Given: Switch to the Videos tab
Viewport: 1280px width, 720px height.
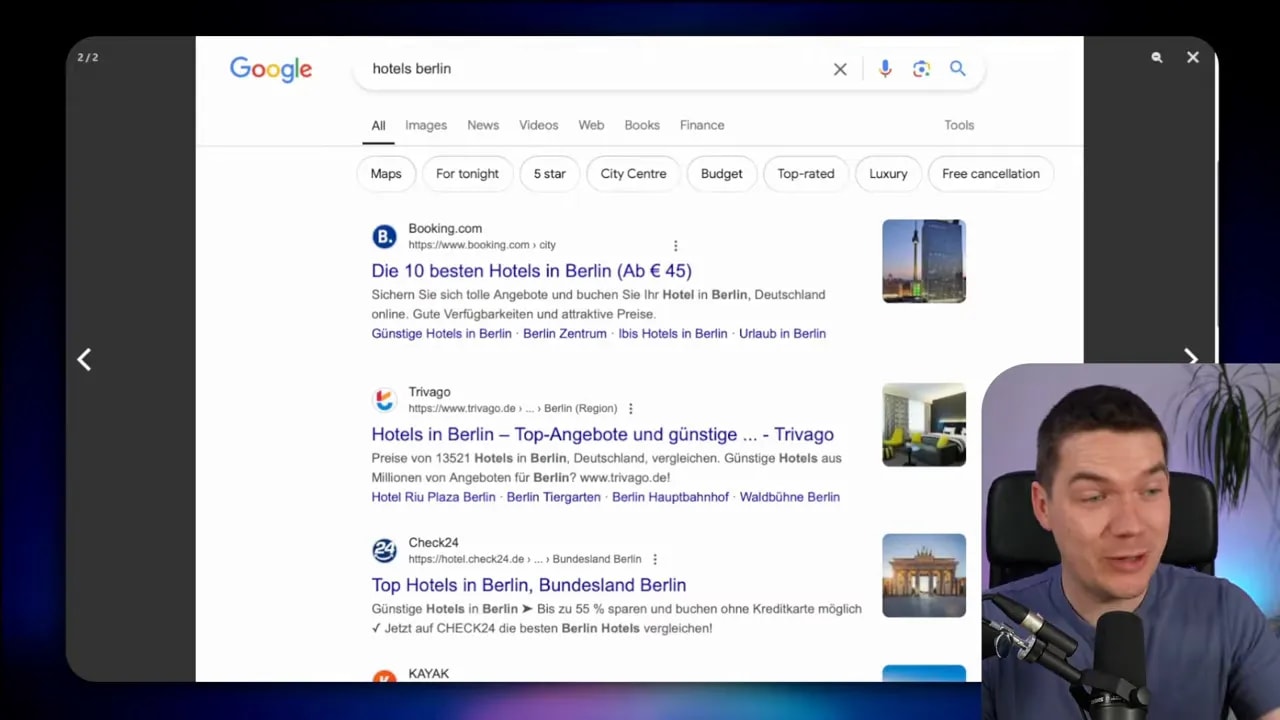Looking at the screenshot, I should [x=539, y=125].
